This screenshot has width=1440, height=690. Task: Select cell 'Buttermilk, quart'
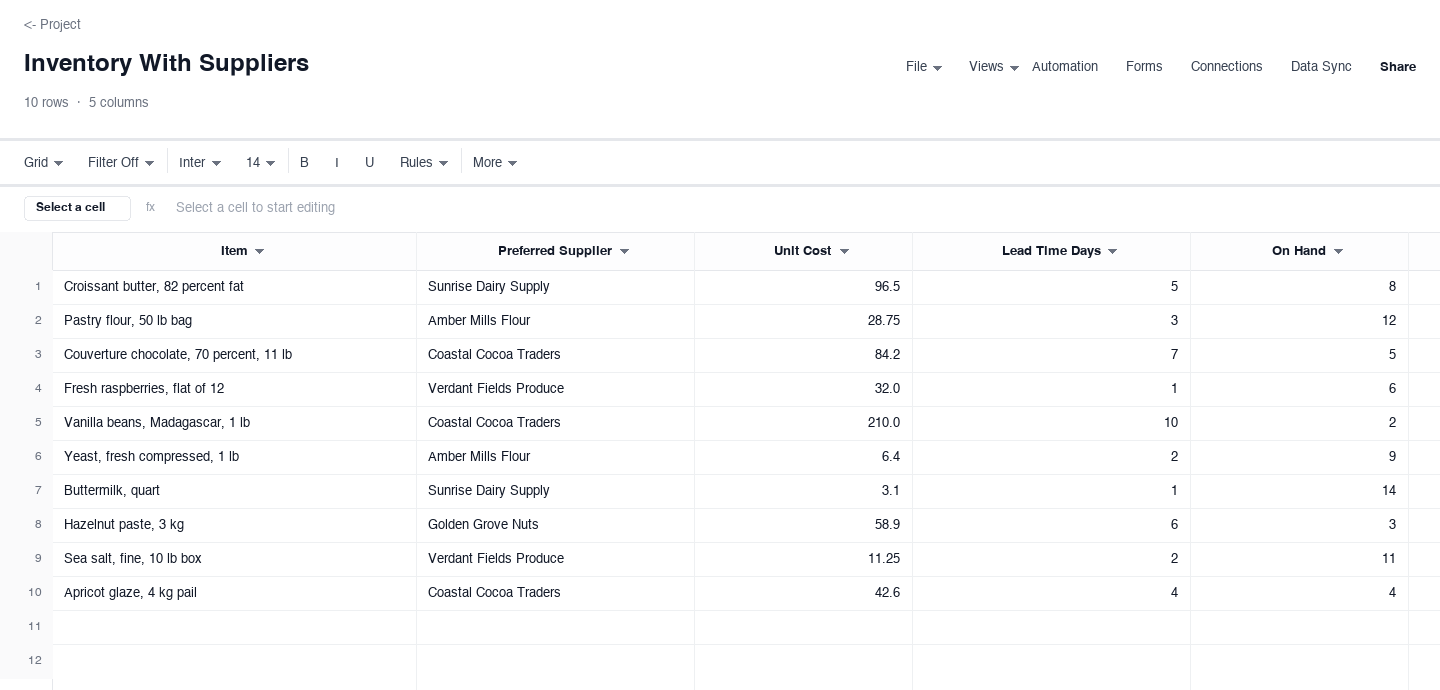[x=234, y=491]
